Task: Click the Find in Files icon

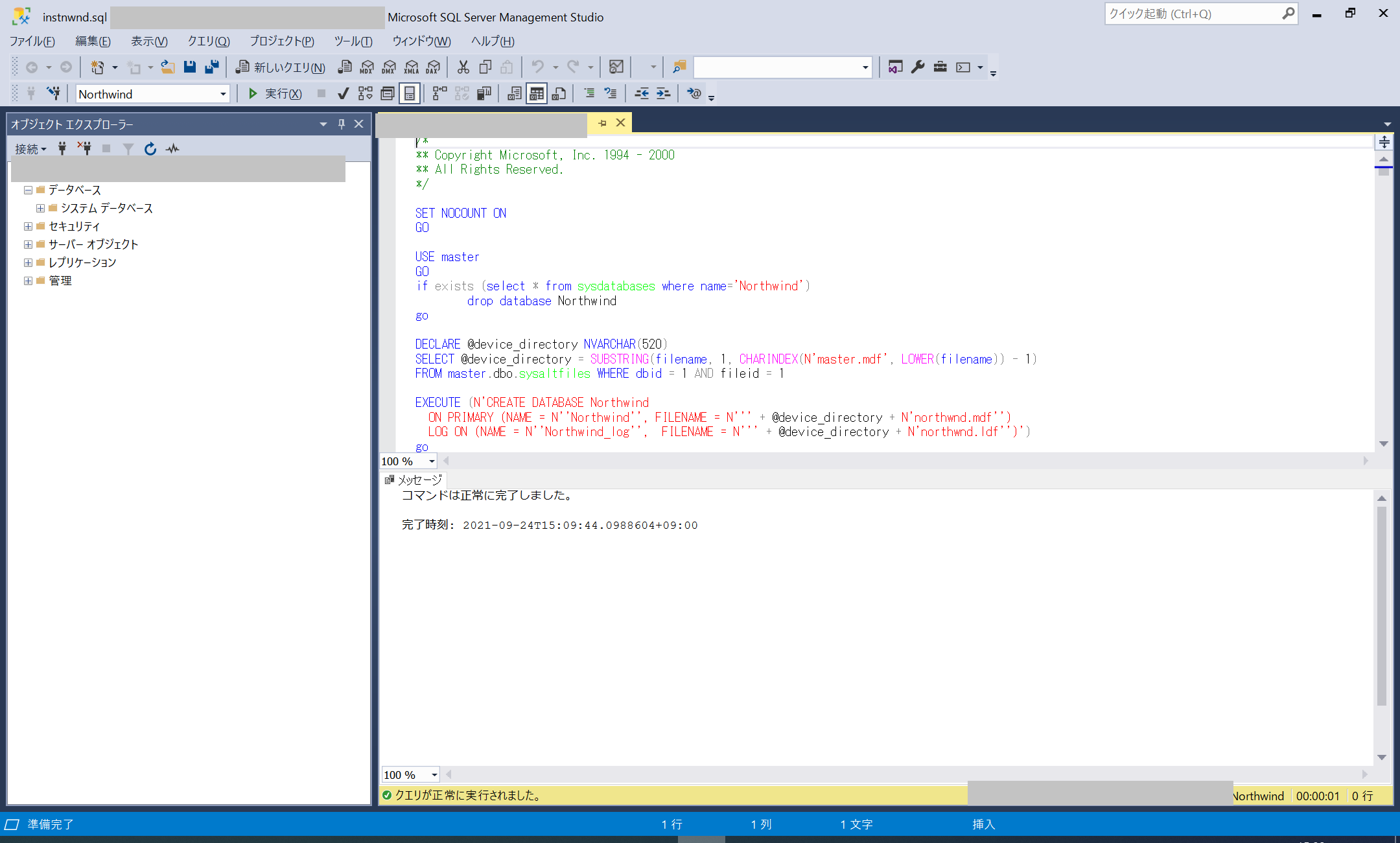Action: click(x=679, y=67)
